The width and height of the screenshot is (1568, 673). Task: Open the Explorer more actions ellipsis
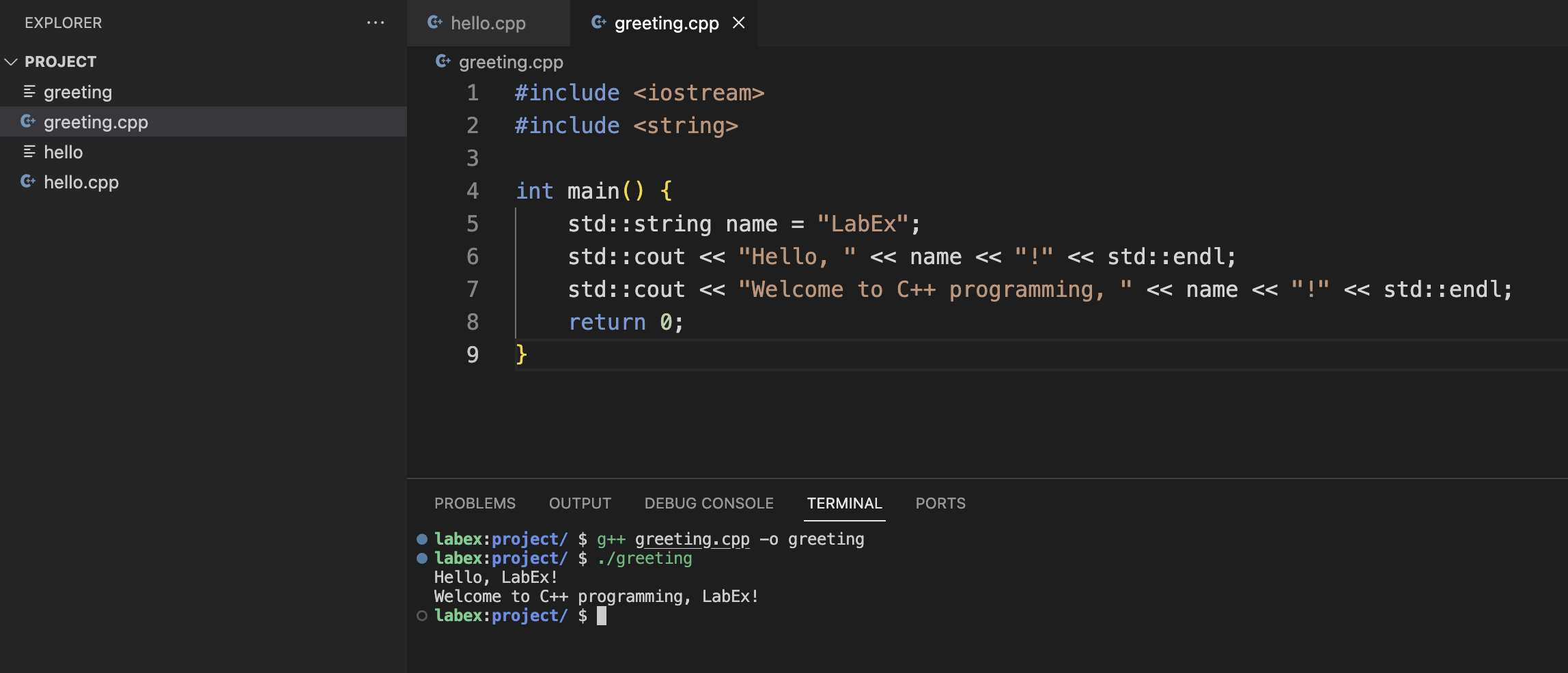375,23
